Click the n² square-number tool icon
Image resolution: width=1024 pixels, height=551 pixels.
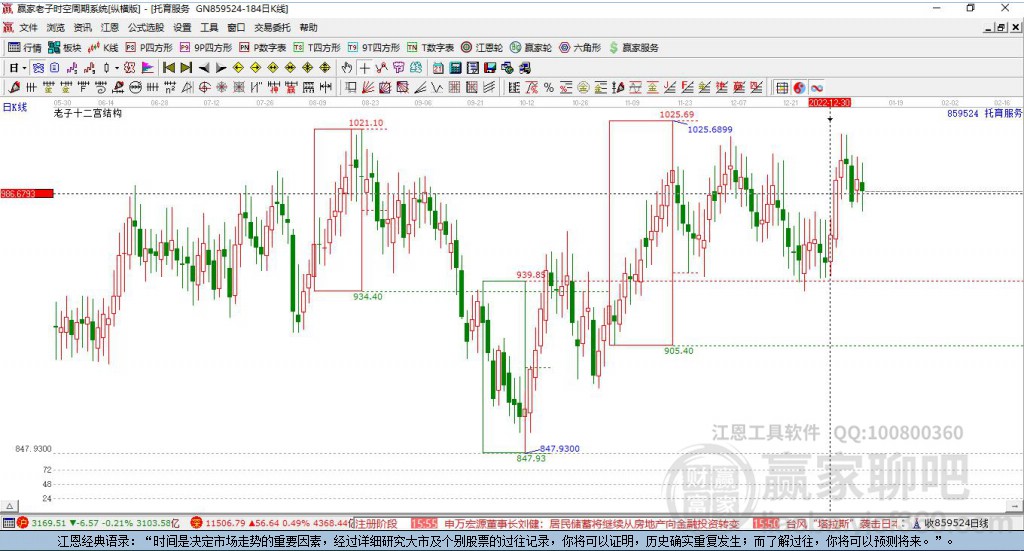click(170, 87)
